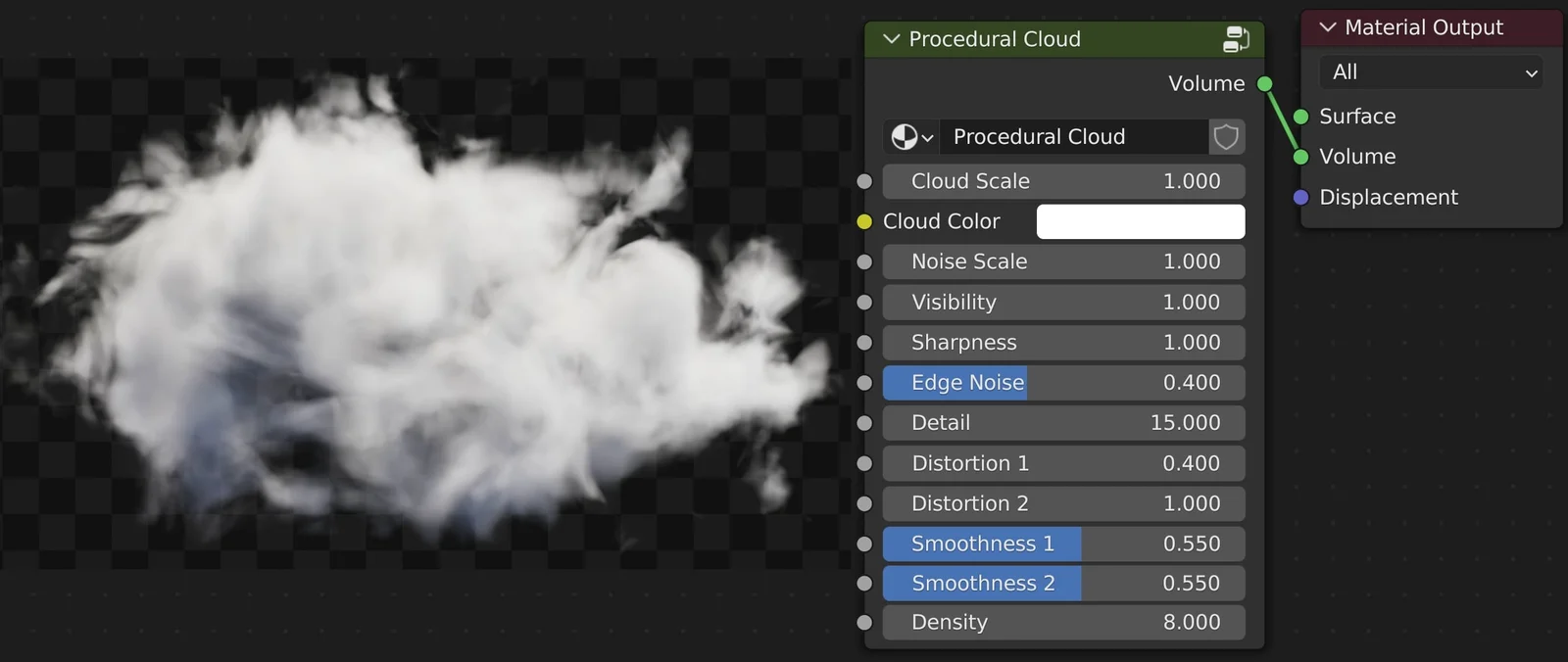1568x662 pixels.
Task: Open node group edit icon in header
Action: [x=1236, y=39]
